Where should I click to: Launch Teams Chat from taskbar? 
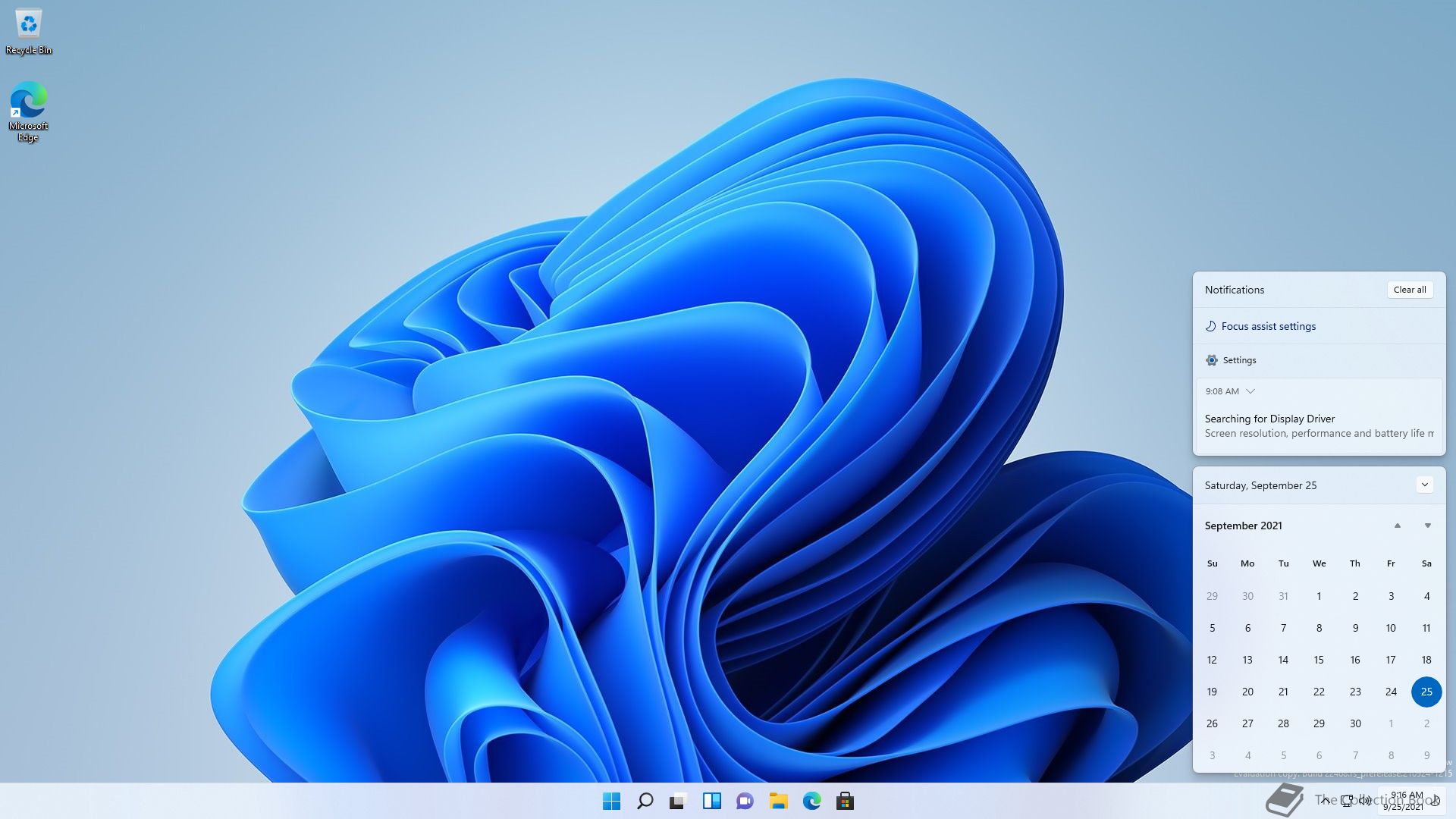tap(745, 801)
